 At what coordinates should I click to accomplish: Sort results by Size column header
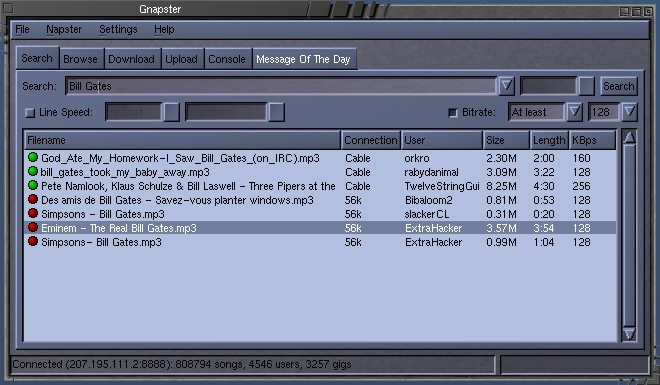506,140
